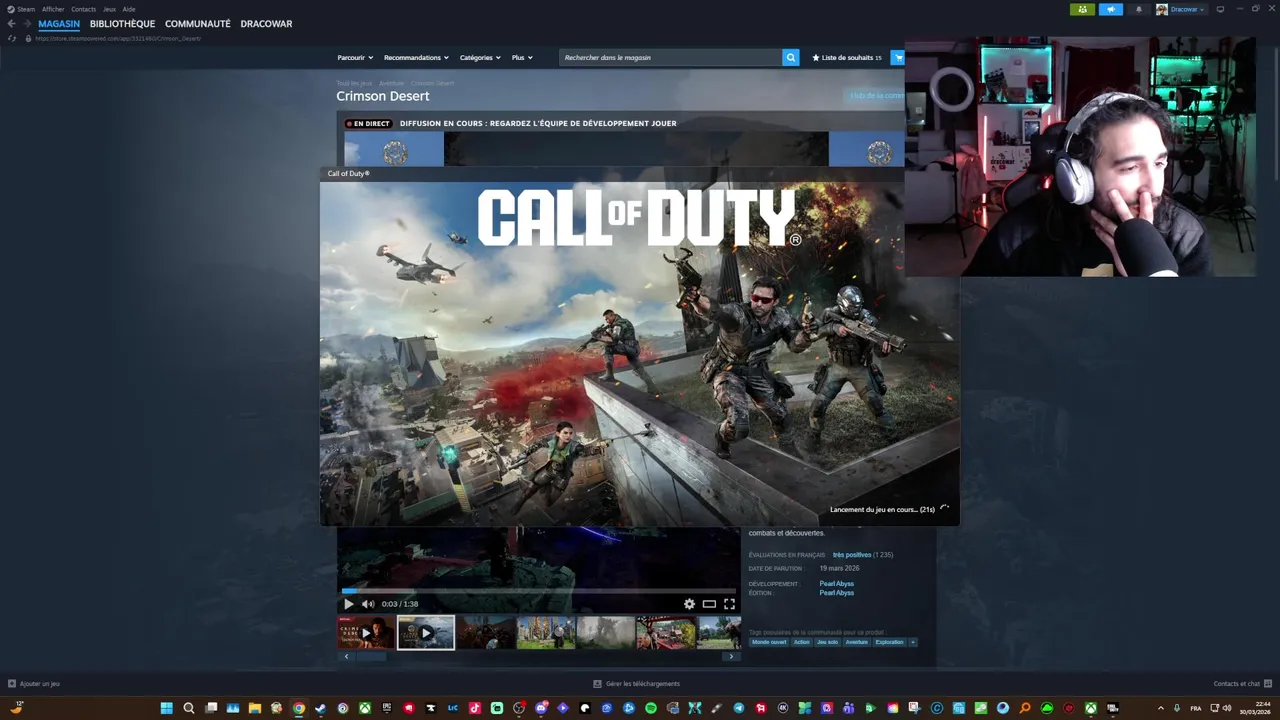
Task: Mute the trailer audio
Action: pos(368,604)
